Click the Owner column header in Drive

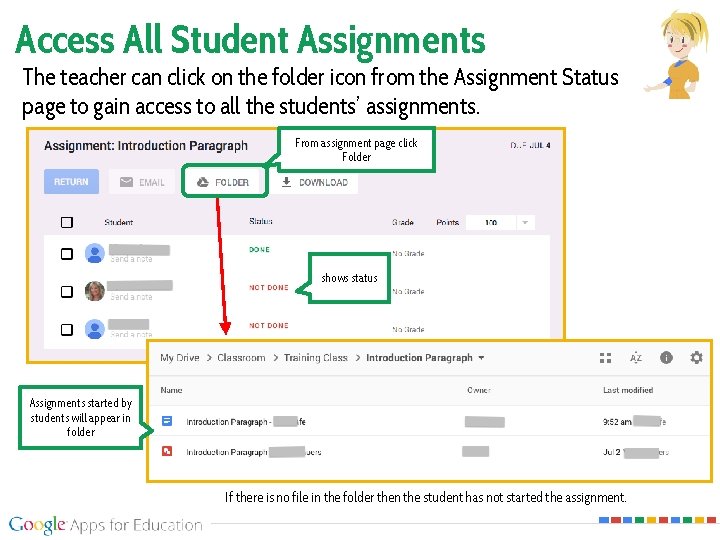479,390
